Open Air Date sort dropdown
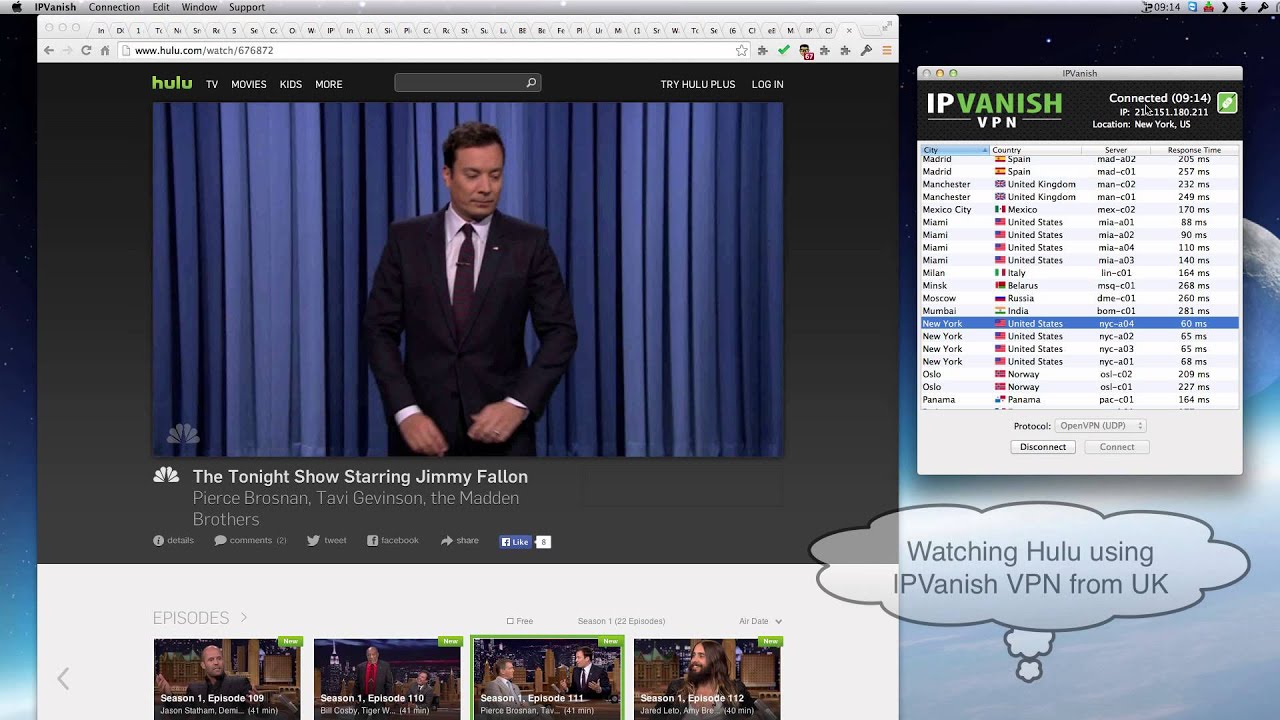Screen dimensions: 1280x720 pyautogui.click(x=760, y=621)
